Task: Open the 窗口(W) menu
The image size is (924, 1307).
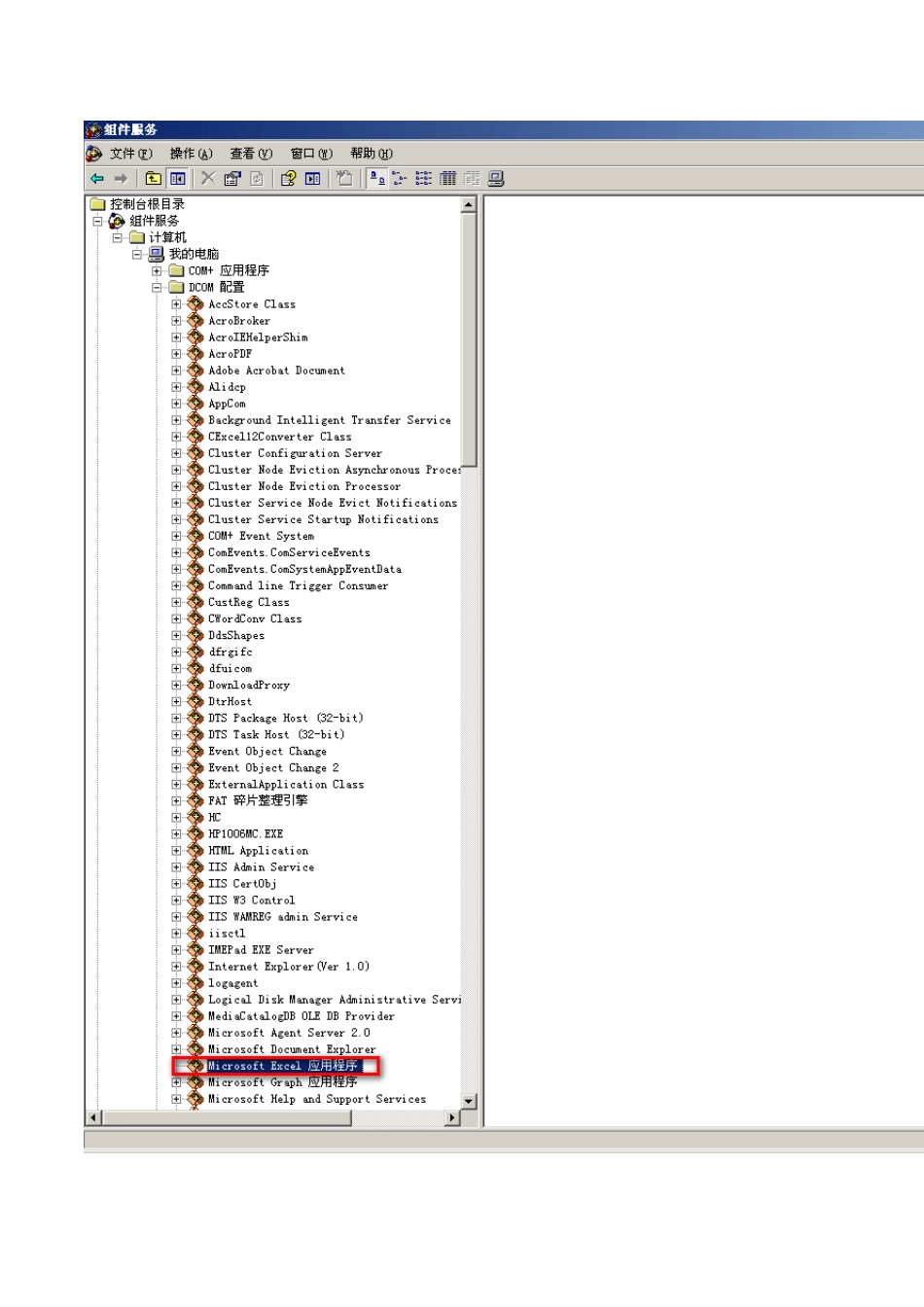Action: coord(311,154)
